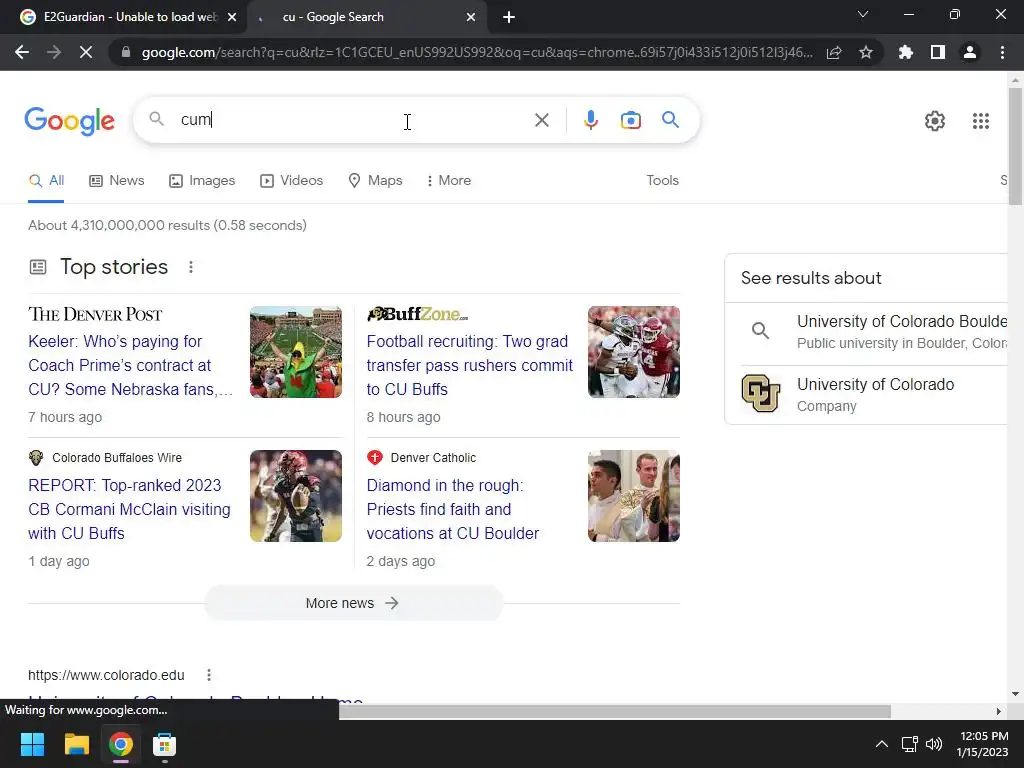Click the Denver Post logo
This screenshot has height=768, width=1024.
pyautogui.click(x=95, y=314)
